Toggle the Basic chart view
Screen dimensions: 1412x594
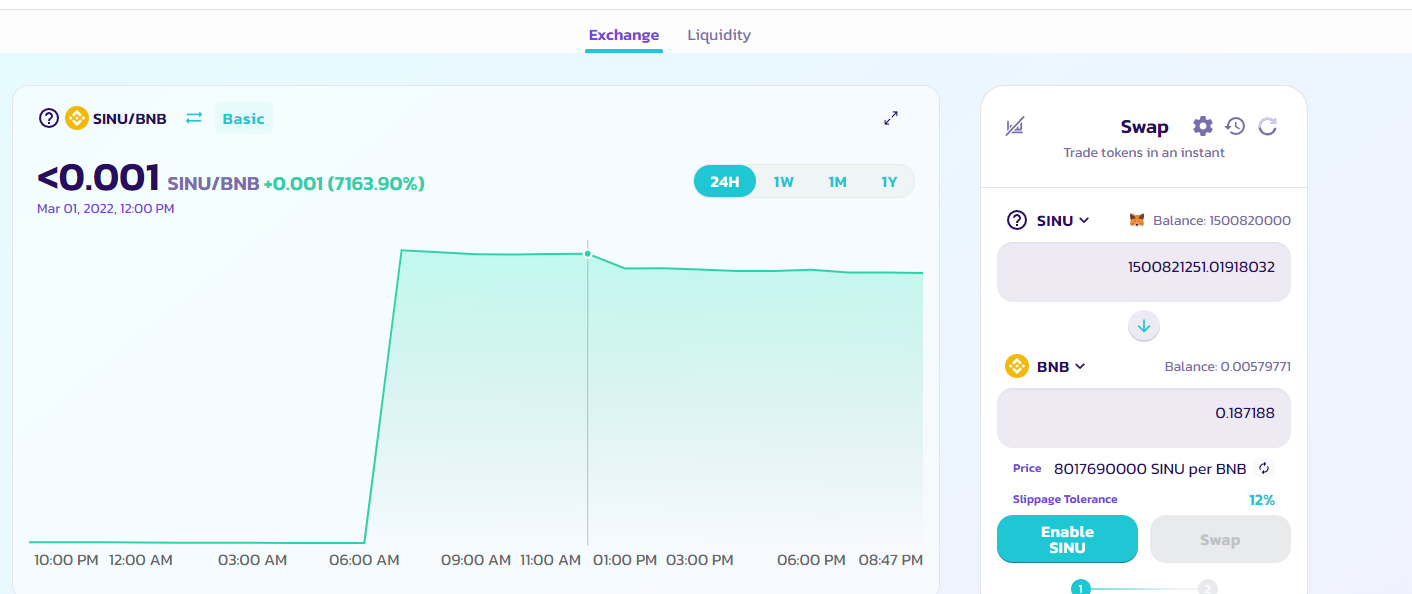point(243,118)
